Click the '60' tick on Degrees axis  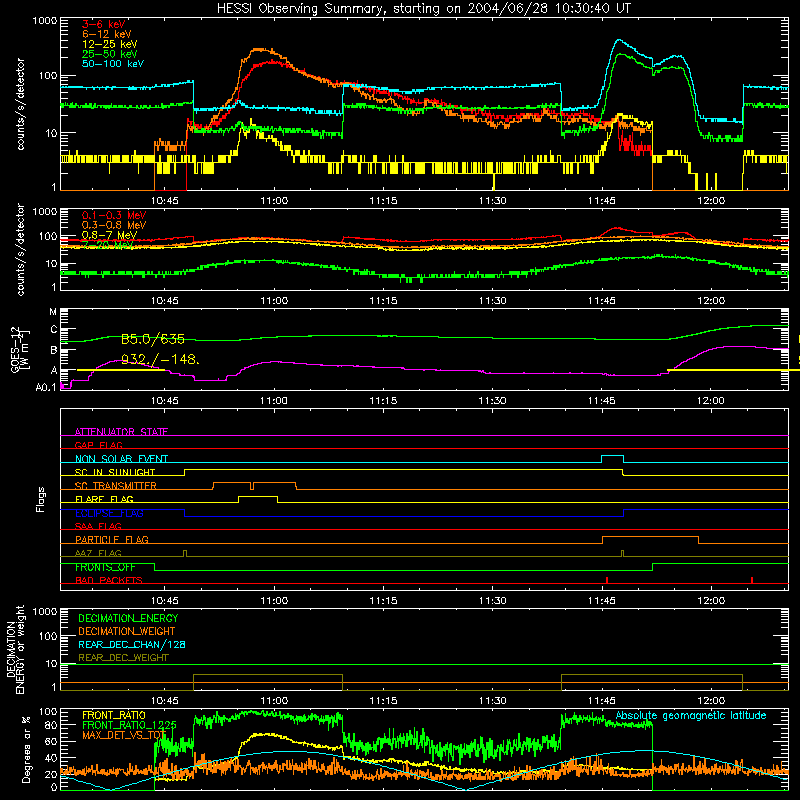pyautogui.click(x=51, y=741)
